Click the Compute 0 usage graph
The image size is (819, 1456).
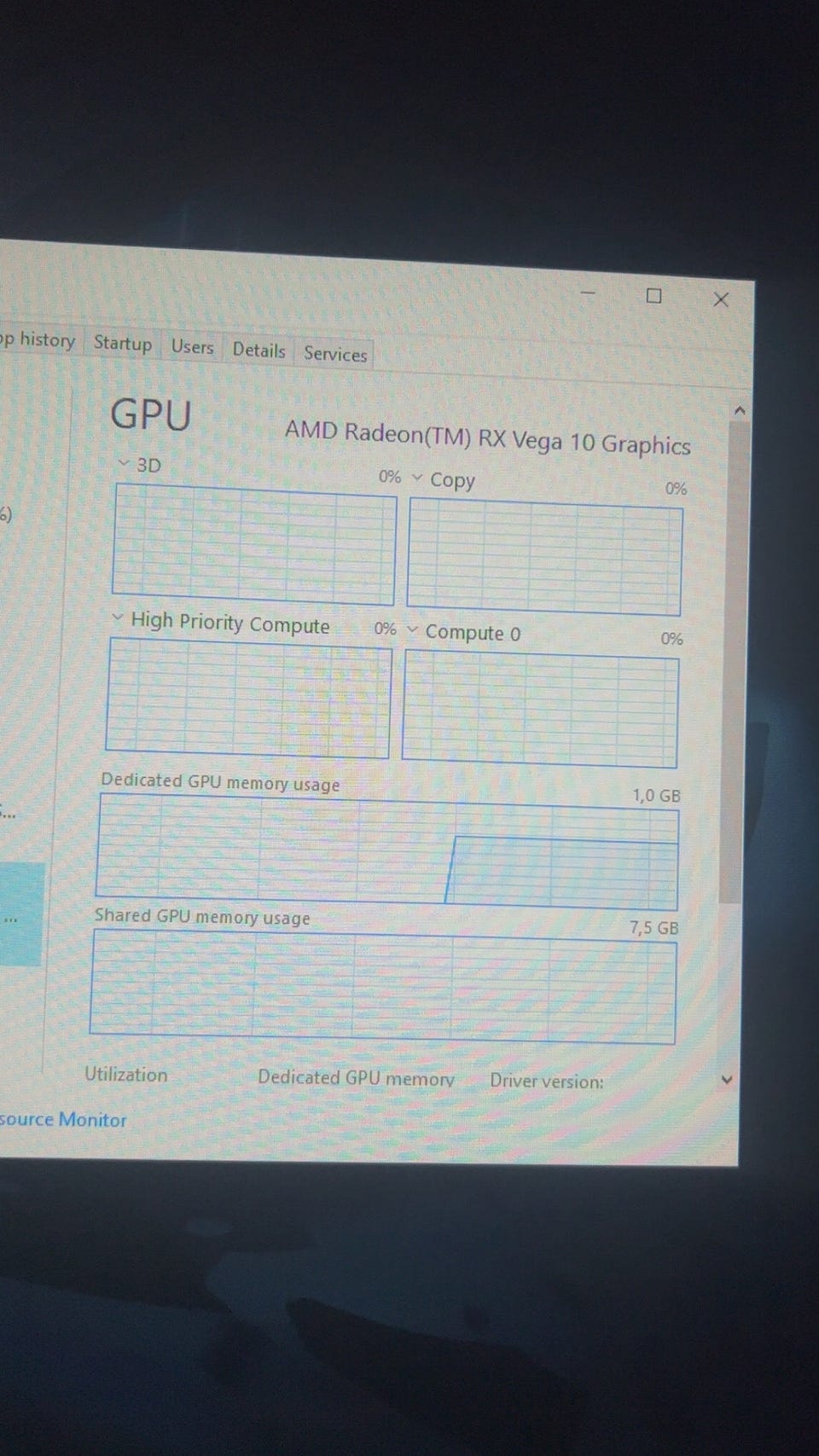point(540,709)
